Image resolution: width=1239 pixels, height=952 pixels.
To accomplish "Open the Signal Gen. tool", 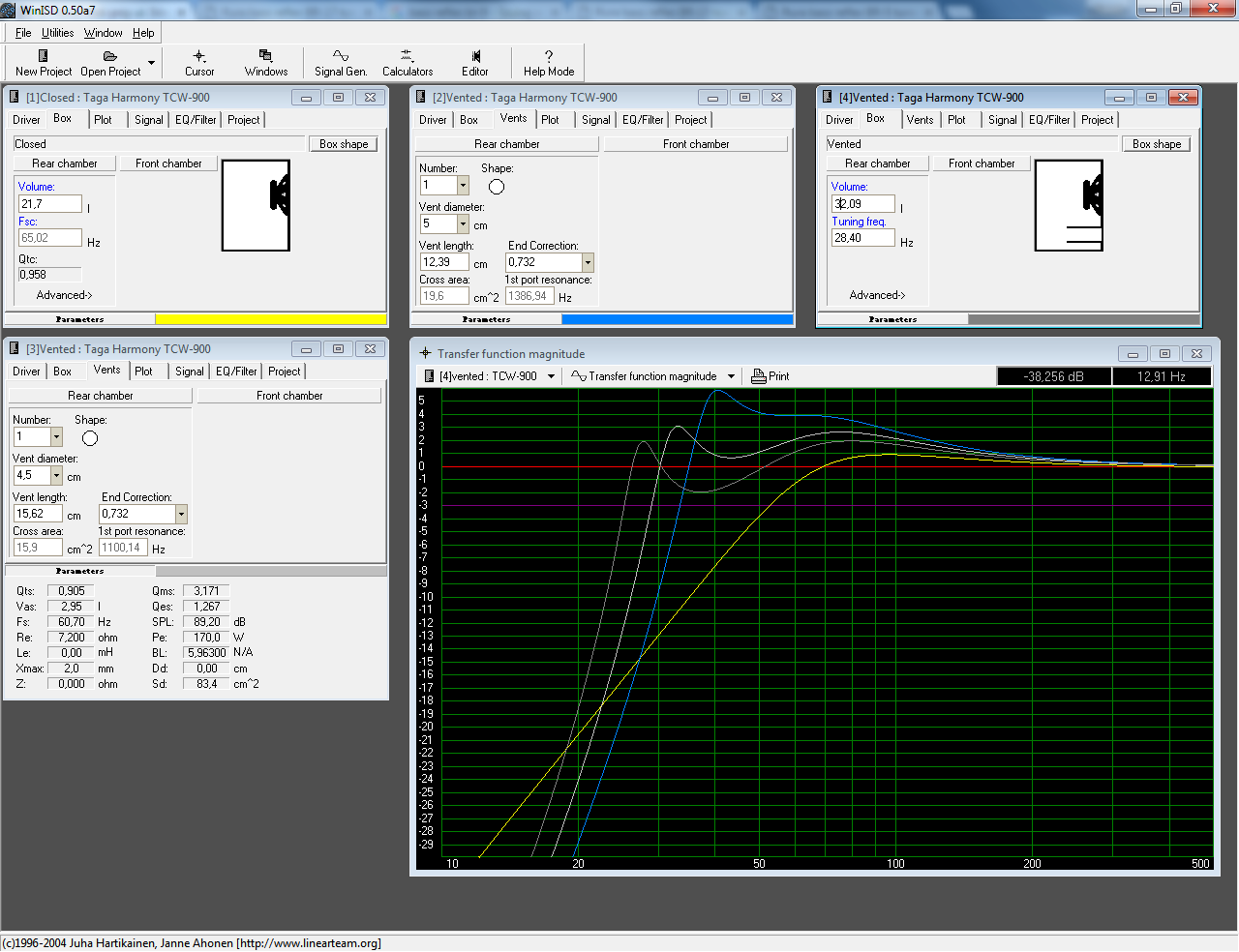I will [340, 56].
